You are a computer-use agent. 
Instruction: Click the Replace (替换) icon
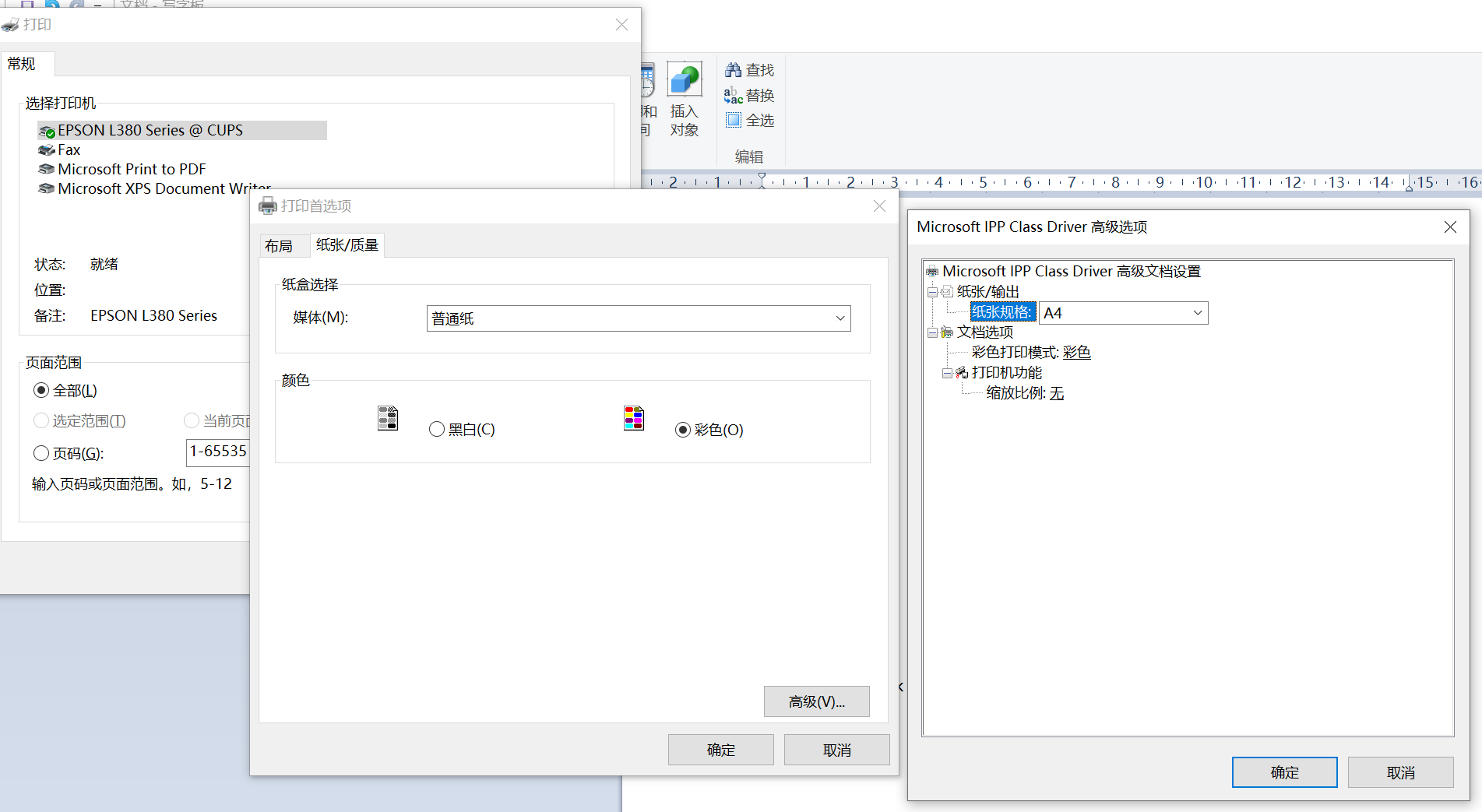click(733, 96)
